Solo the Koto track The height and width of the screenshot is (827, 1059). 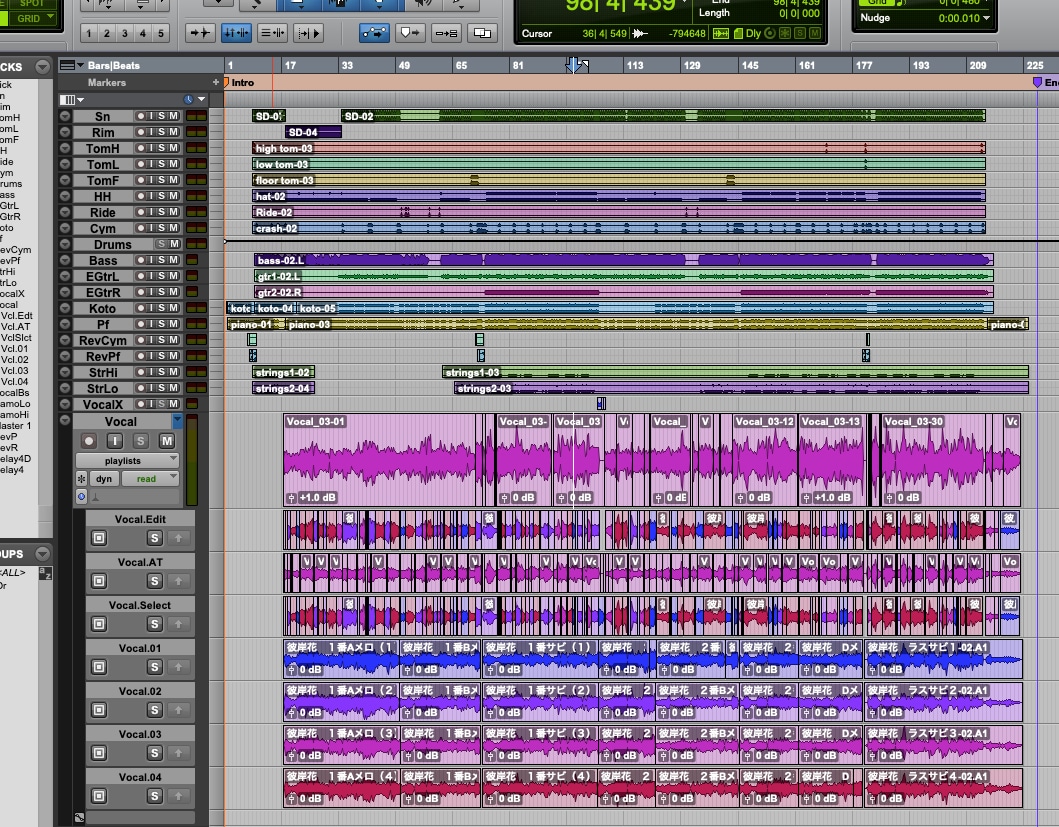pos(163,308)
